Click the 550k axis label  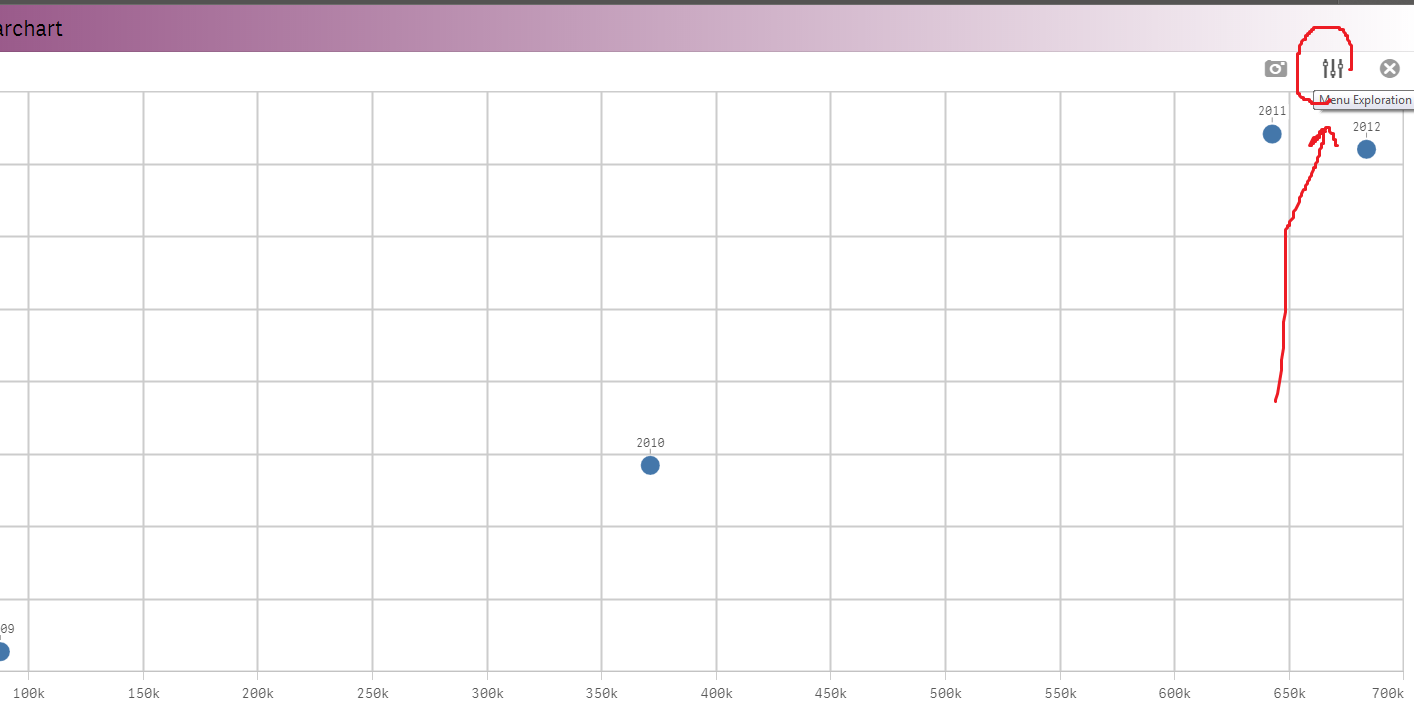1060,692
